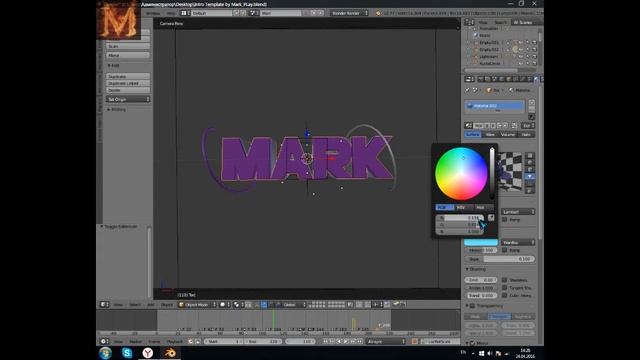The width and height of the screenshot is (640, 360).
Task: Toggle the Mirror panel checkbox
Action: click(473, 343)
